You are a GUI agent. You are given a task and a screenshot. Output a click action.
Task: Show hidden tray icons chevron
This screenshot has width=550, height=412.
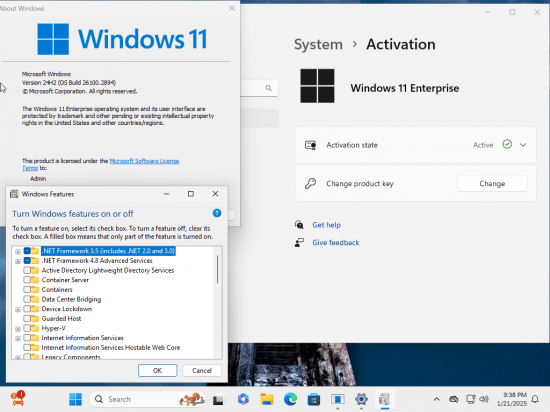pos(436,399)
